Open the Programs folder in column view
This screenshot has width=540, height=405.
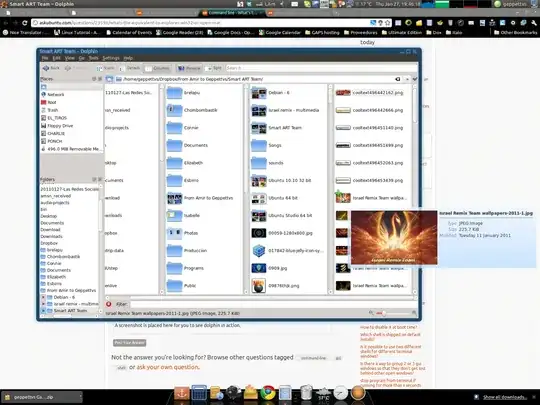185,268
